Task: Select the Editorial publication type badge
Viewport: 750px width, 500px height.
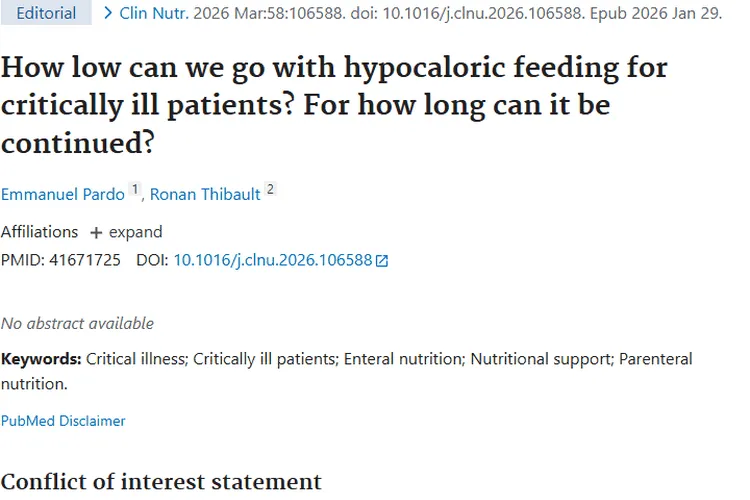Action: tap(46, 14)
